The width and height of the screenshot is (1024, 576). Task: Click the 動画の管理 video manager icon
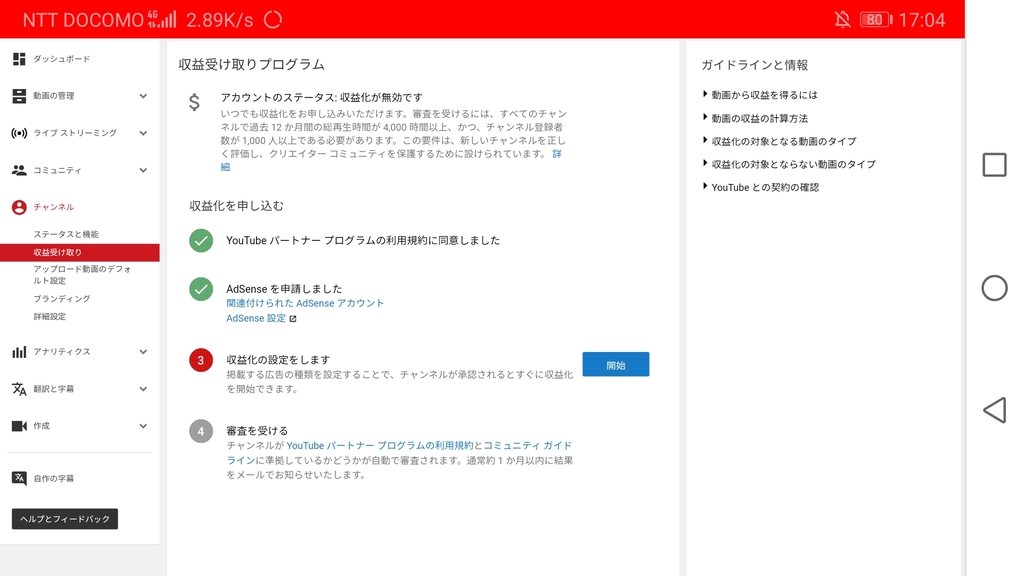(x=19, y=96)
